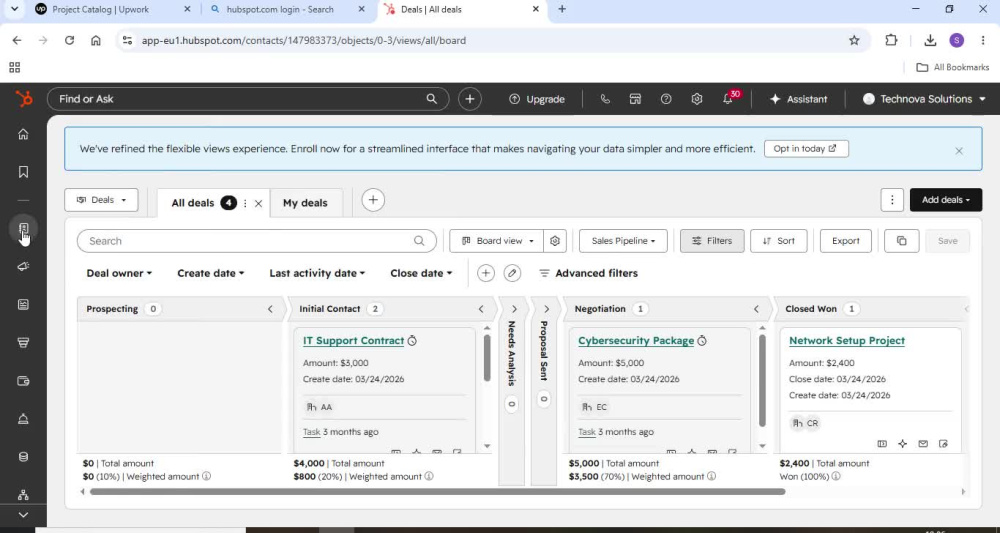
Task: Close the All deals tab
Action: [258, 203]
